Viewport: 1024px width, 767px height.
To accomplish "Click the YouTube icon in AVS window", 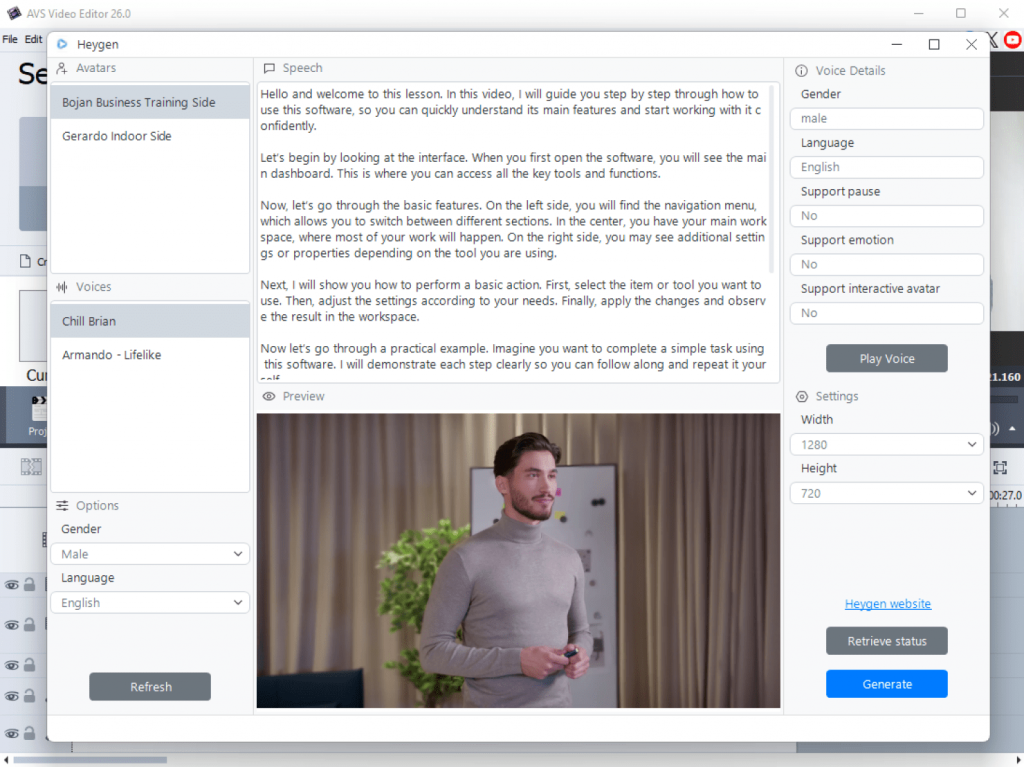I will [1013, 40].
